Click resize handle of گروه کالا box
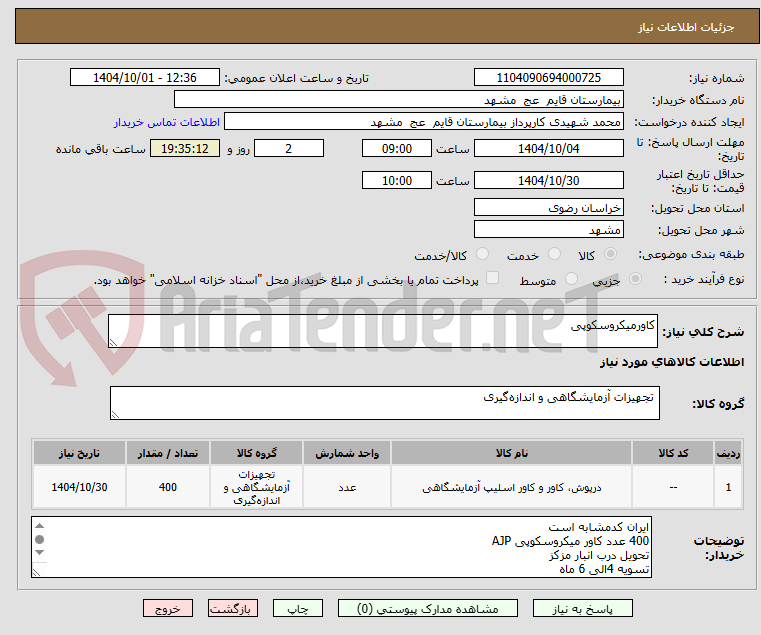The height and width of the screenshot is (635, 761). 116,414
